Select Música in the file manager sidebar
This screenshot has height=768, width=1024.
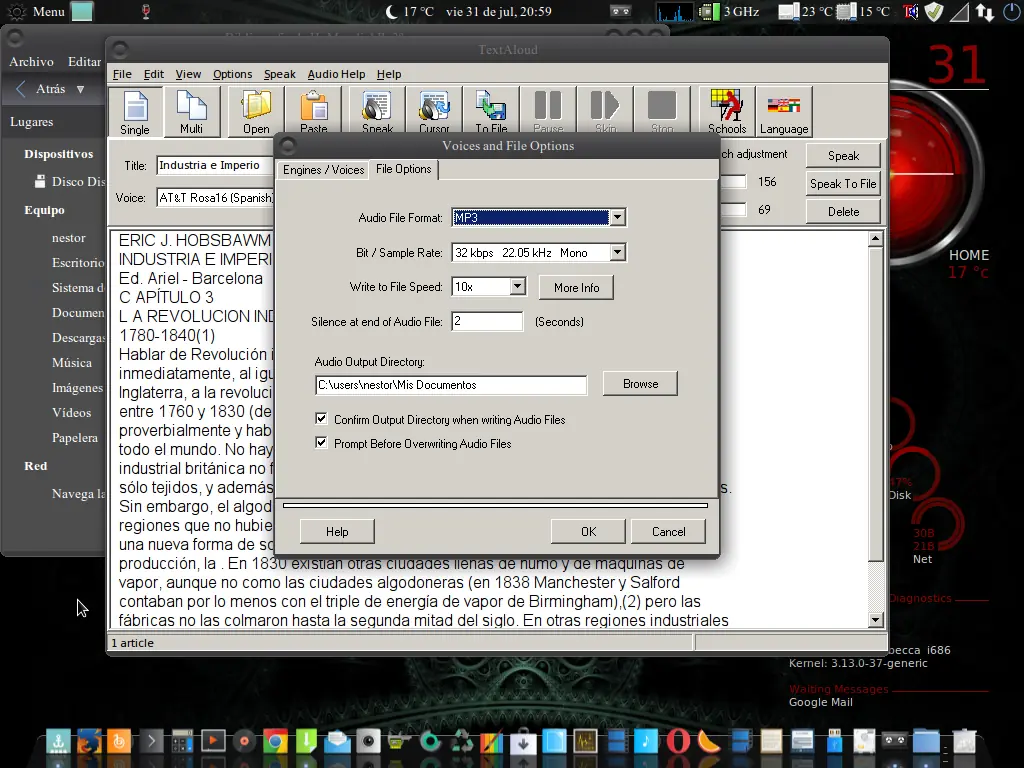click(x=72, y=362)
